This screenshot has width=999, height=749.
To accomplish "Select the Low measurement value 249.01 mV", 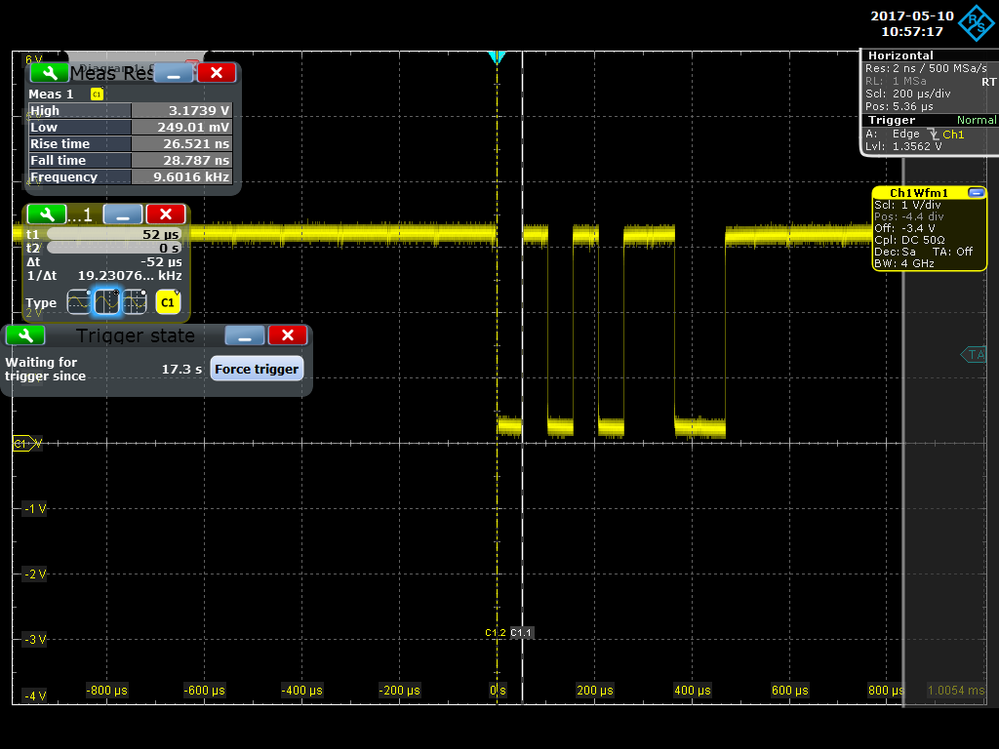I will pyautogui.click(x=182, y=127).
